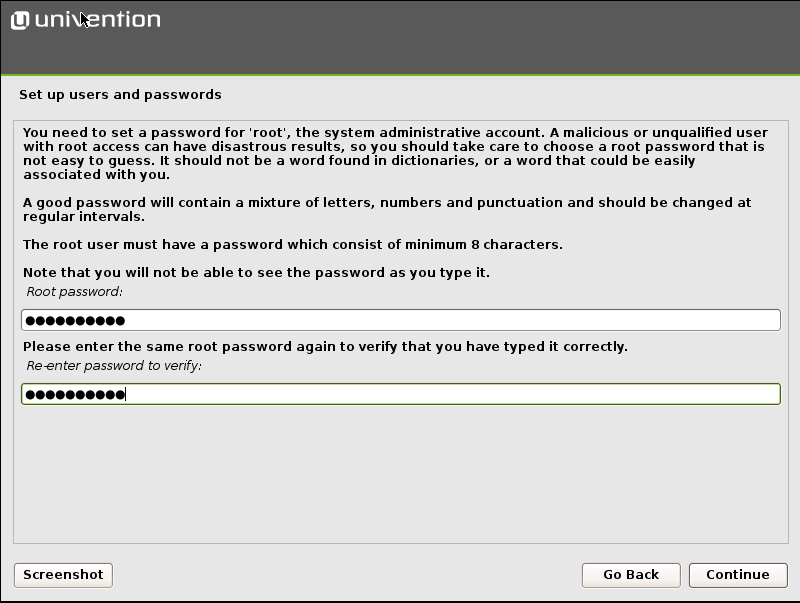Viewport: 800px width, 603px height.
Task: Click the univention wordmark in the header
Action: pyautogui.click(x=97, y=20)
